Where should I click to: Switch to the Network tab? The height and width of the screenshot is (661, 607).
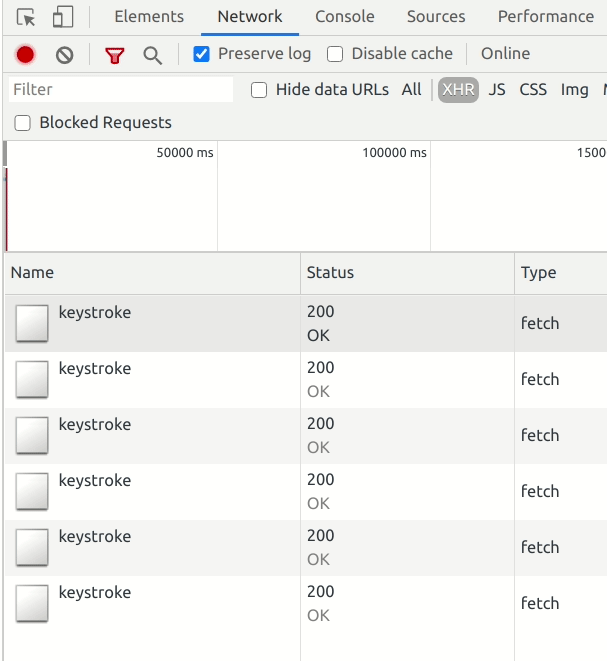tap(250, 16)
